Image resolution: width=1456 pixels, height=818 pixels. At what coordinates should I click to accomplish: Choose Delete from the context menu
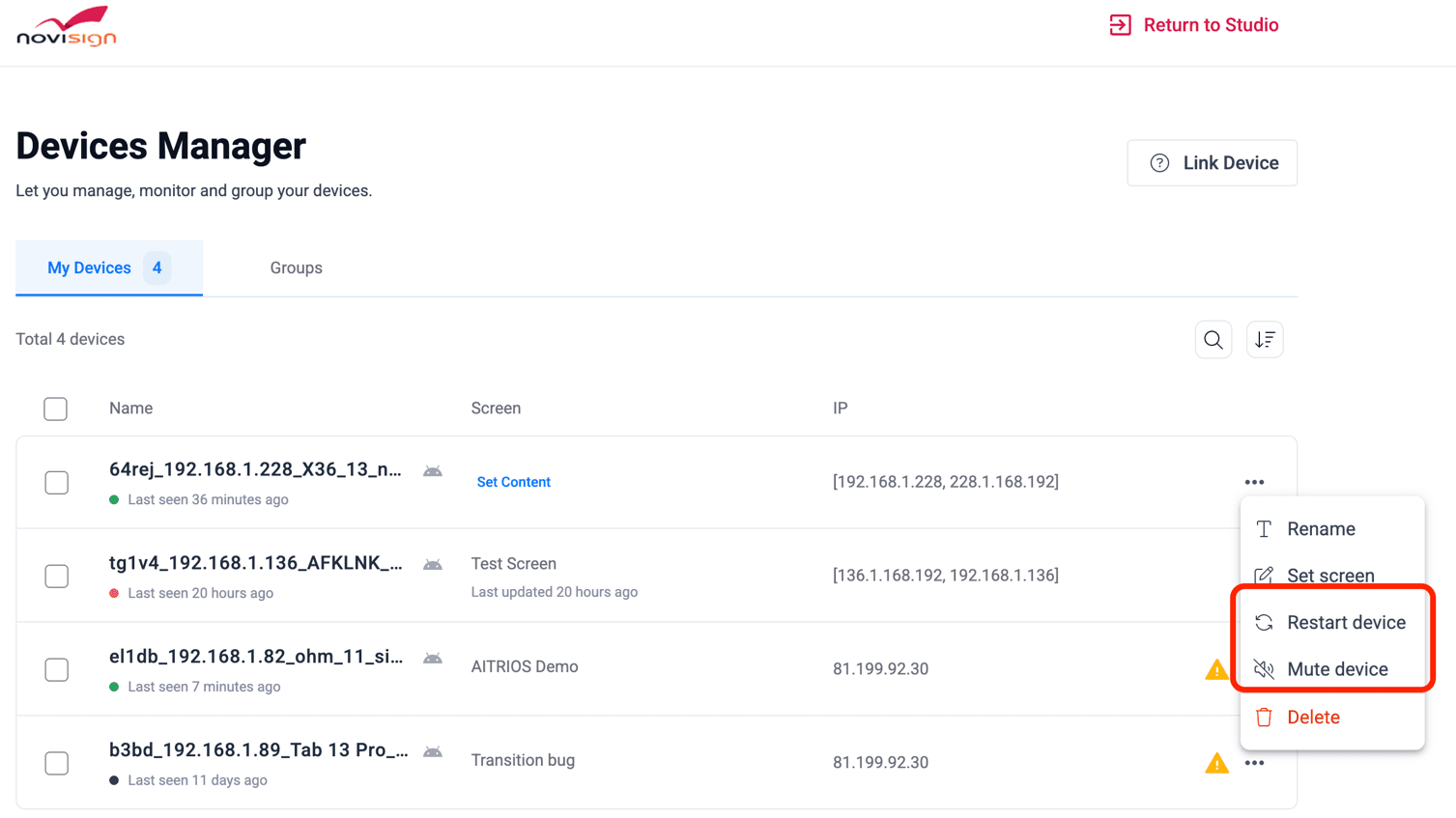pyautogui.click(x=1312, y=718)
